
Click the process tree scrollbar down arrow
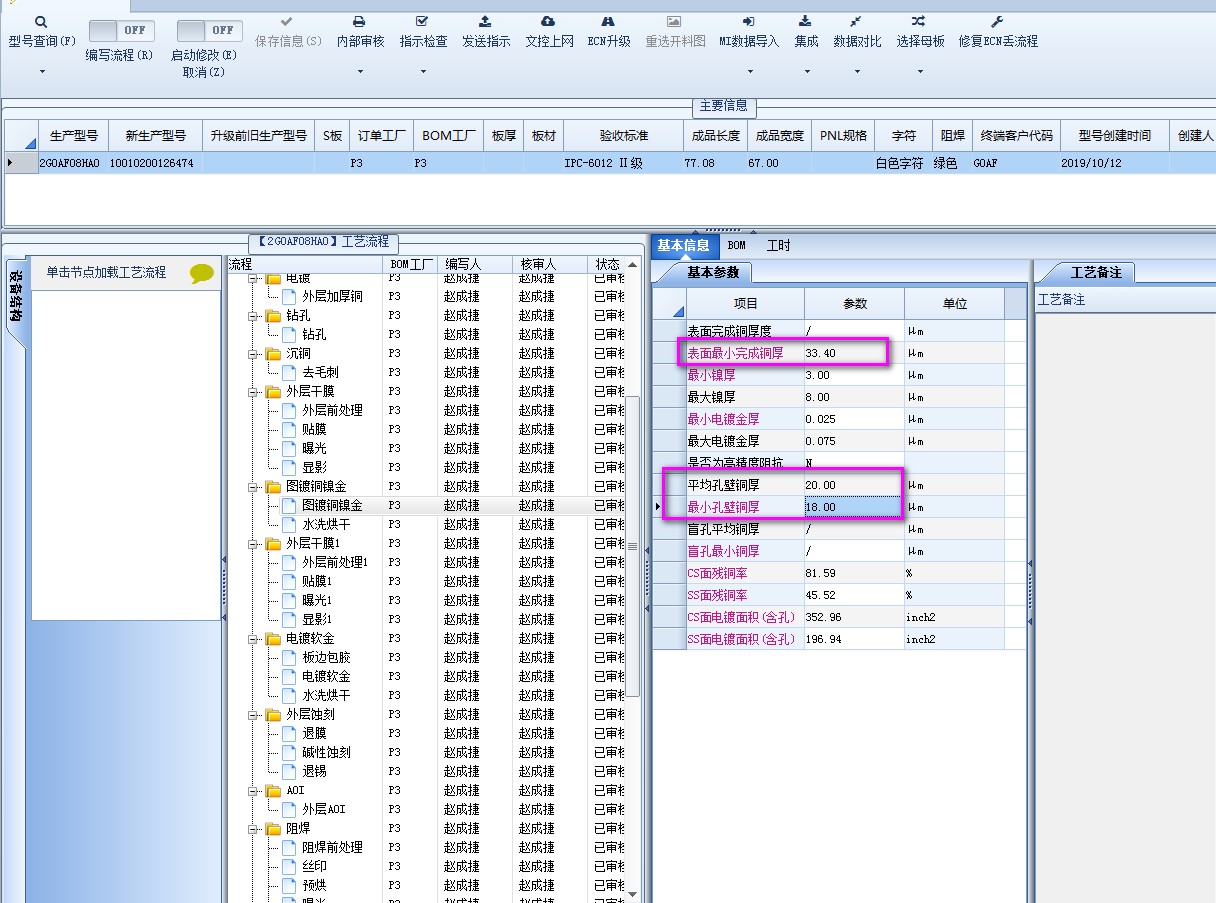[x=632, y=893]
